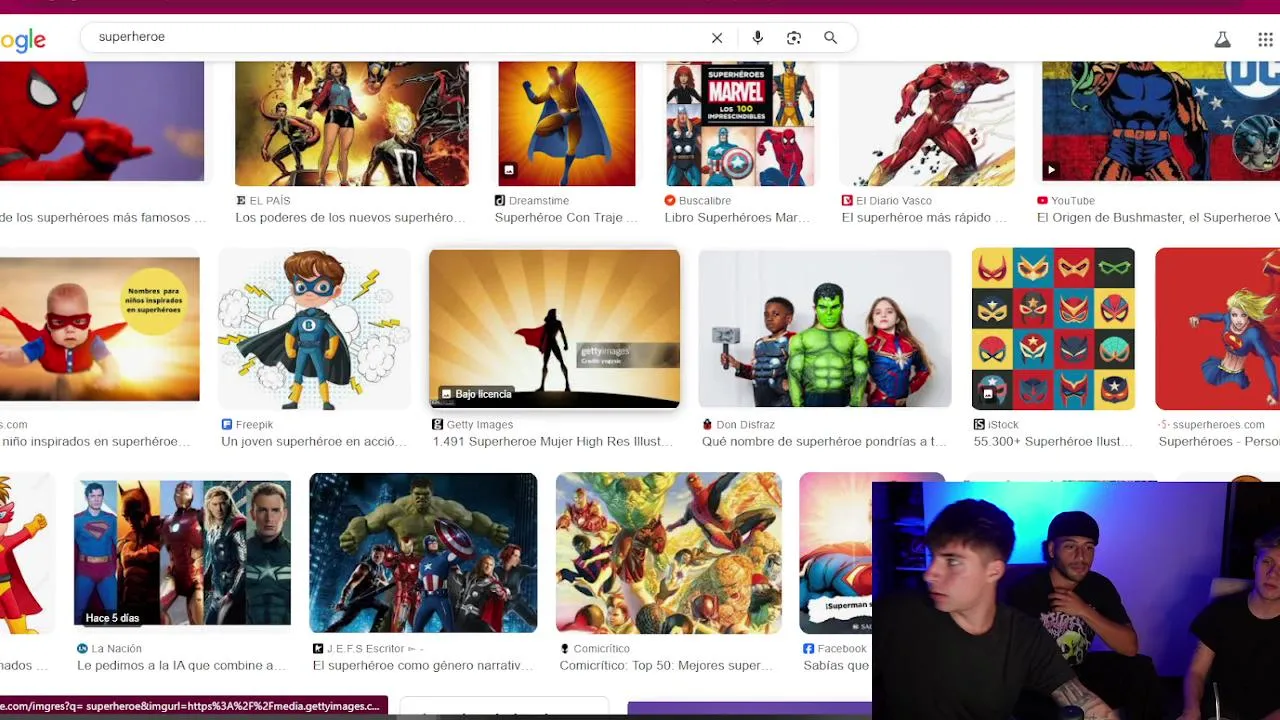Click the 'Hace 5 días' badge

[x=112, y=618]
